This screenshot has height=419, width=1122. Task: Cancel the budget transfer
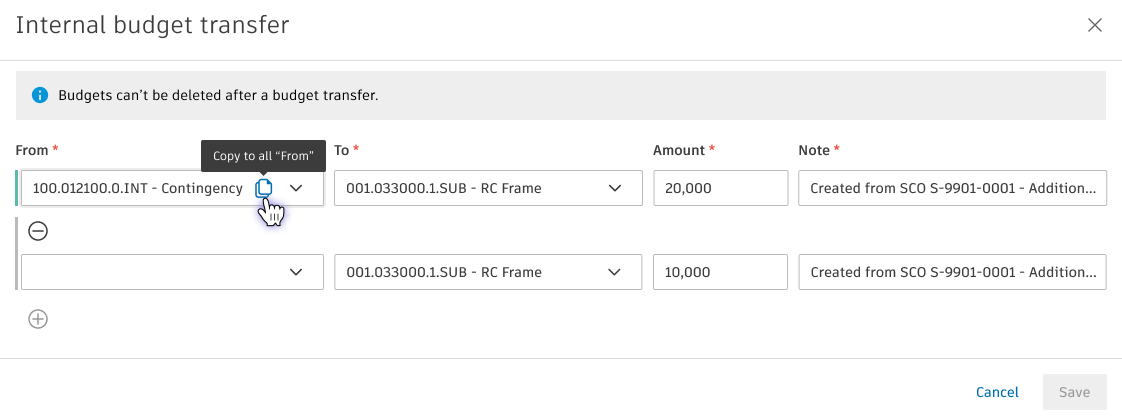pos(997,392)
